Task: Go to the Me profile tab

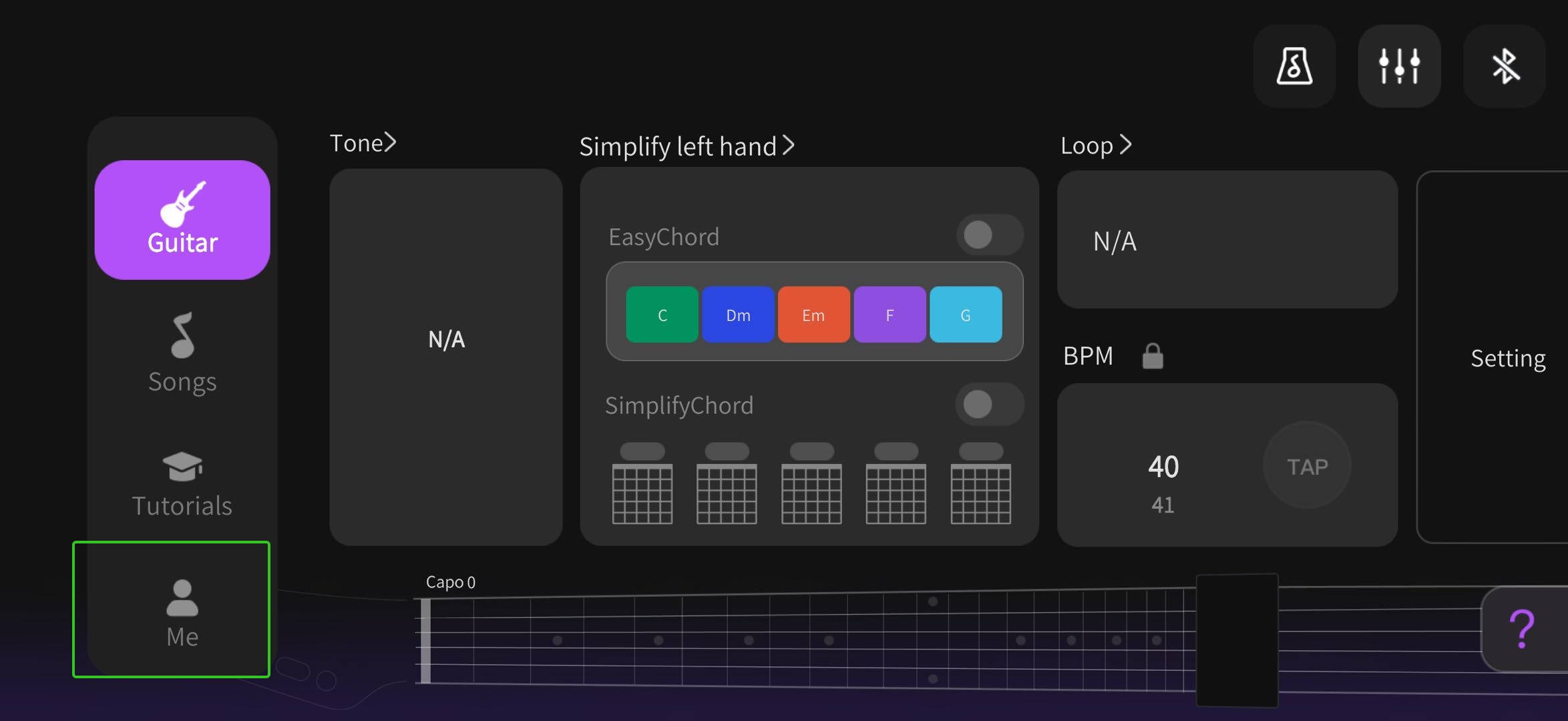Action: (172, 610)
